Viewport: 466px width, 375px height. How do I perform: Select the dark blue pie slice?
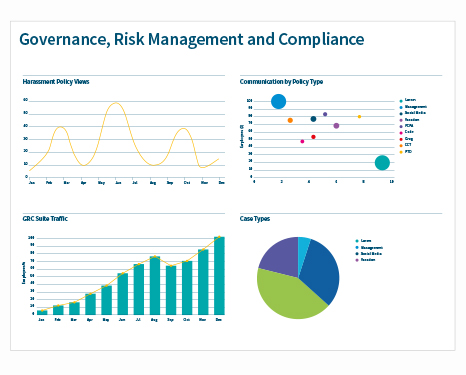tap(321, 270)
